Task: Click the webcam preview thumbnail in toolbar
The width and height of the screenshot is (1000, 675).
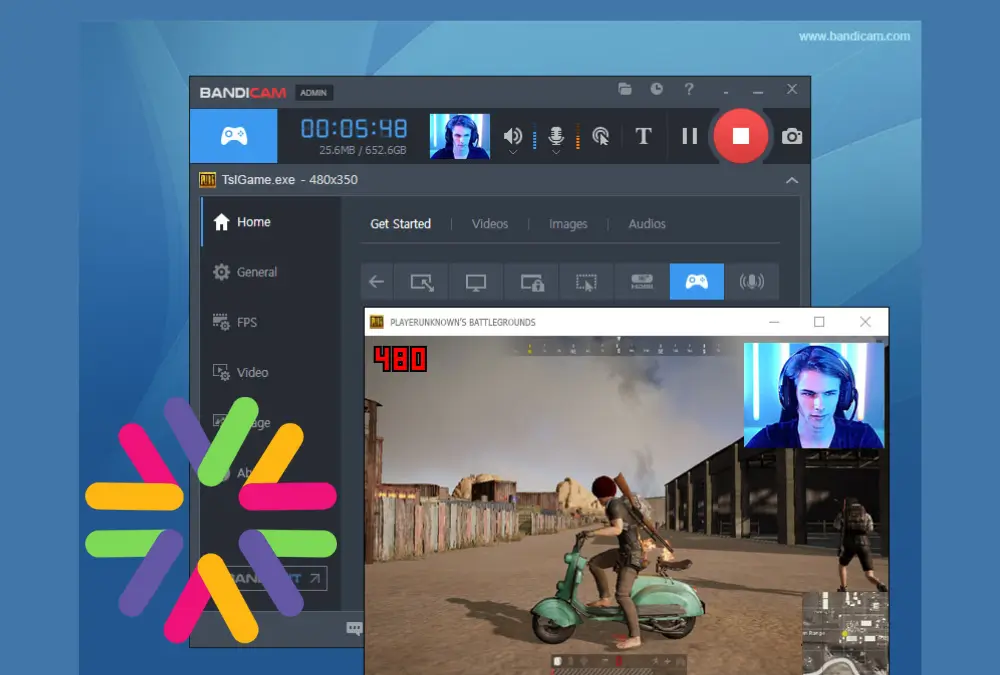Action: 460,136
